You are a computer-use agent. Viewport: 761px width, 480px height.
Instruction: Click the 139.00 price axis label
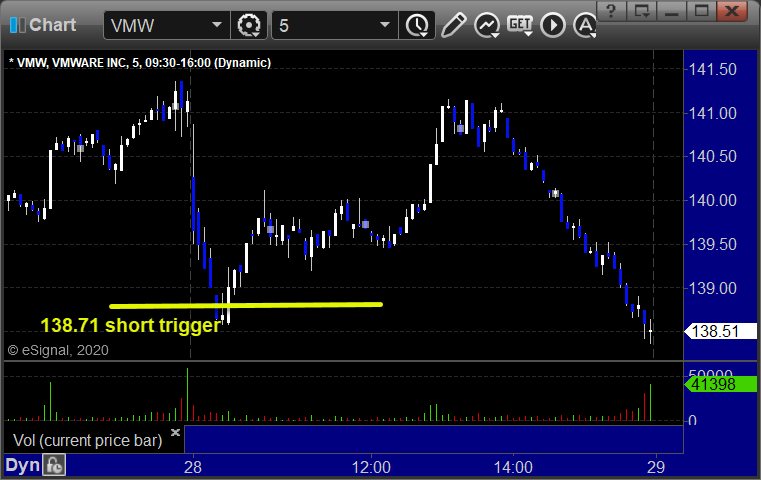[713, 288]
